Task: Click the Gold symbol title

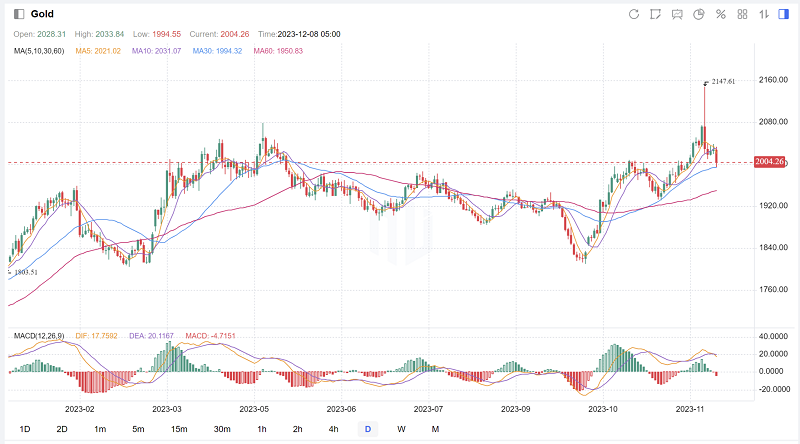Action: click(x=42, y=14)
